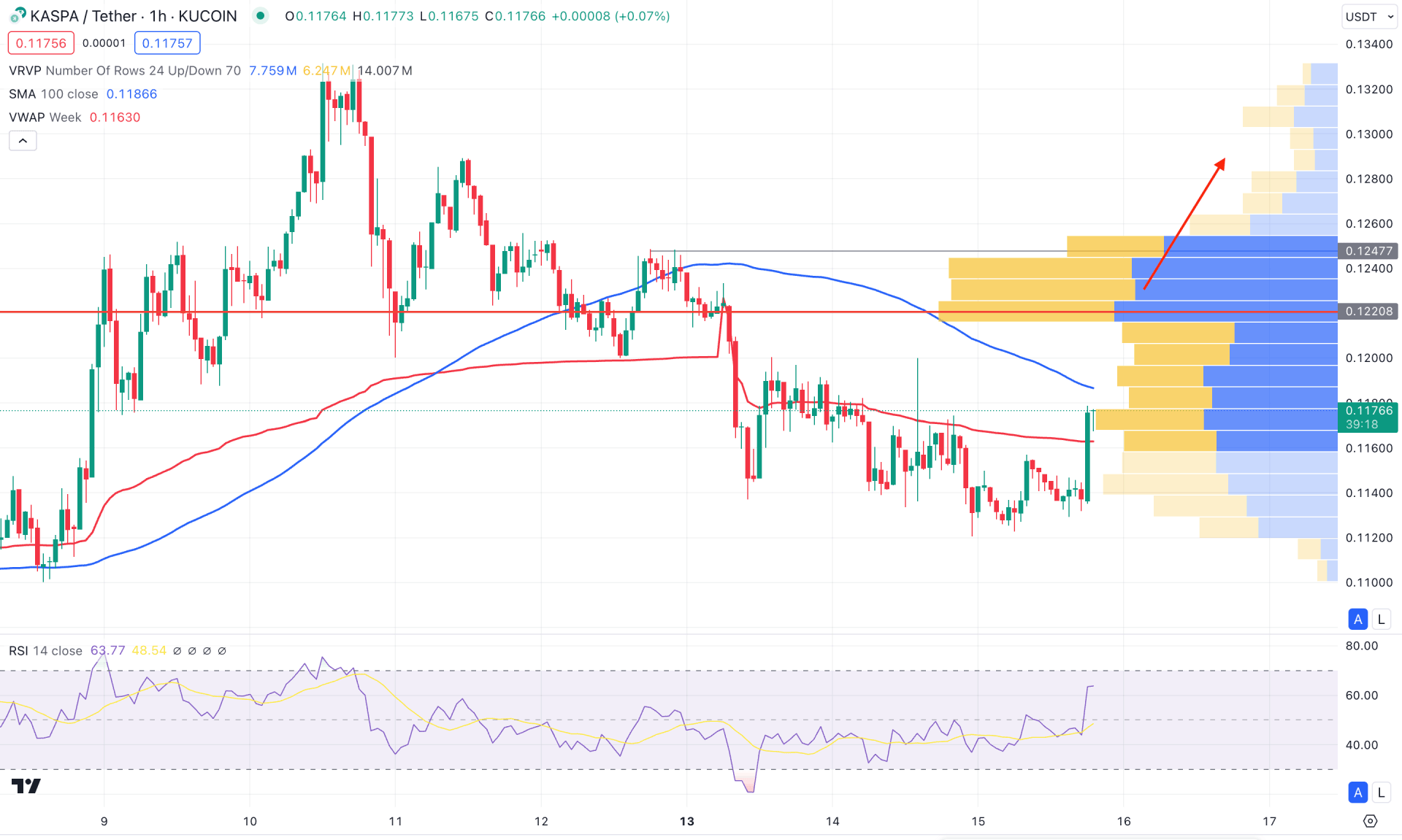Screen dimensions: 1402x840
Task: Click the Kaspa coin logo icon
Action: [18, 15]
